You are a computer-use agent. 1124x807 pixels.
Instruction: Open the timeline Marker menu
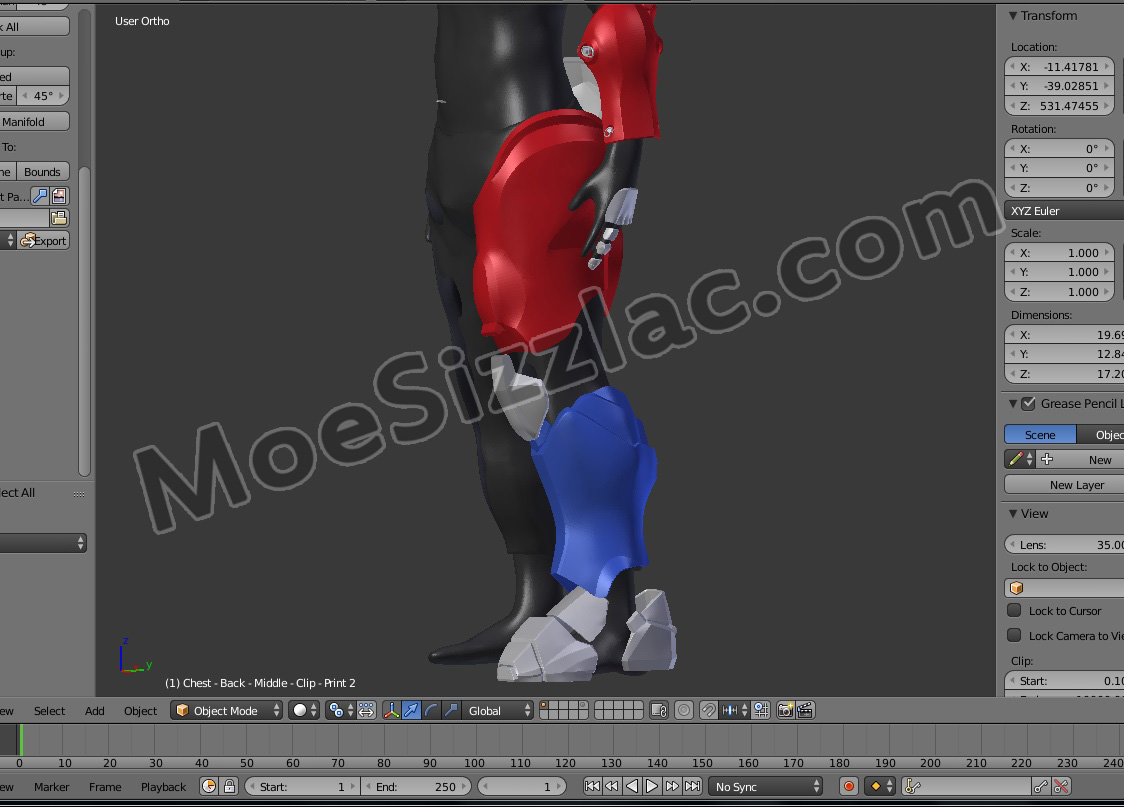pos(52,786)
